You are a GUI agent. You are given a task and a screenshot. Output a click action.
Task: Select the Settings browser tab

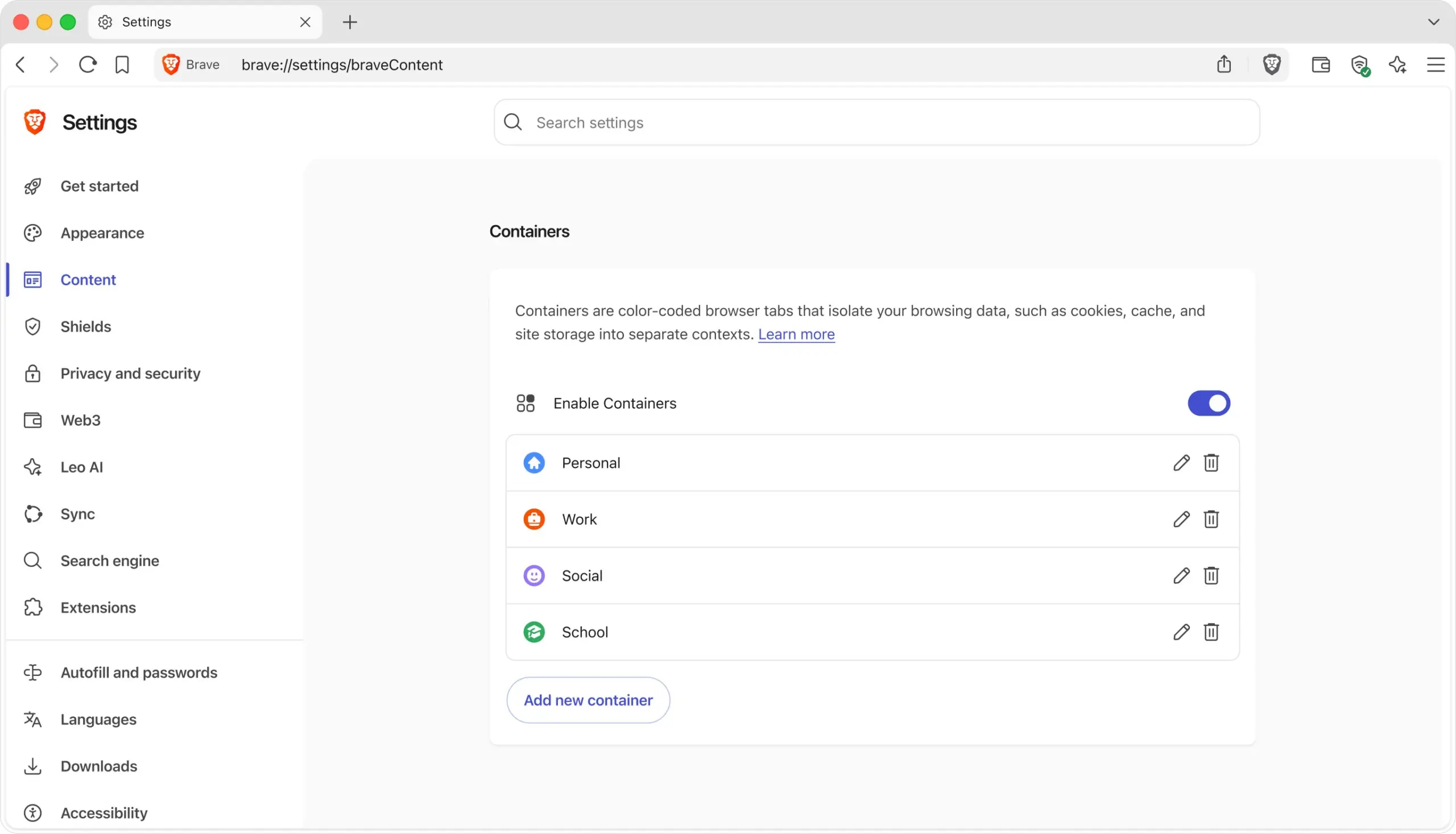205,22
